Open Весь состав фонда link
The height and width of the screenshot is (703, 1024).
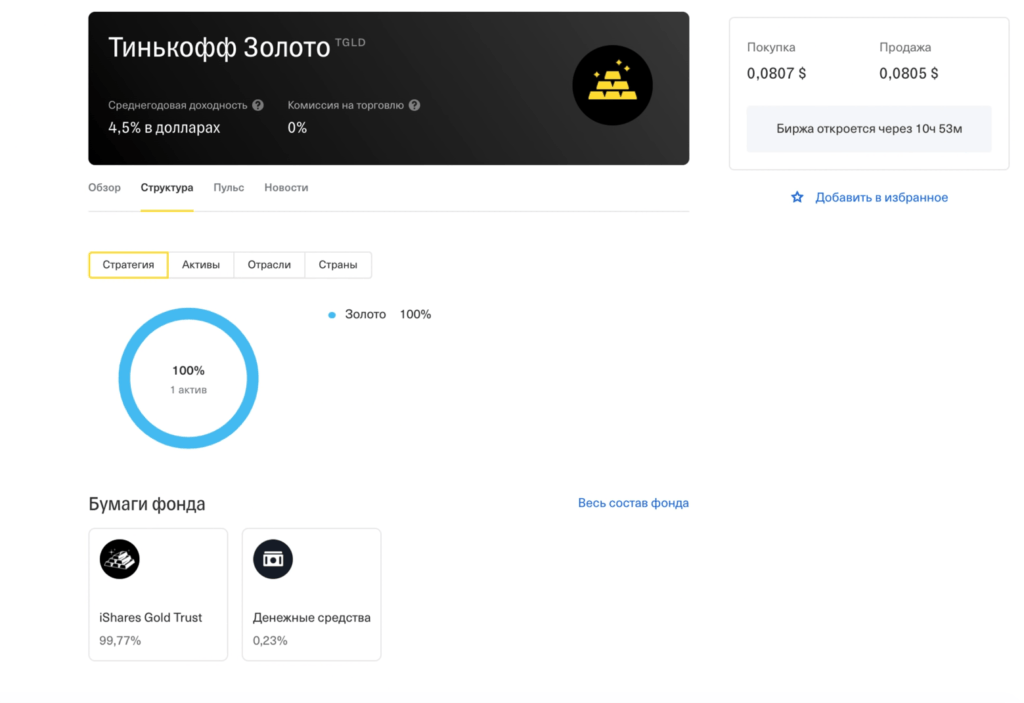coord(633,503)
